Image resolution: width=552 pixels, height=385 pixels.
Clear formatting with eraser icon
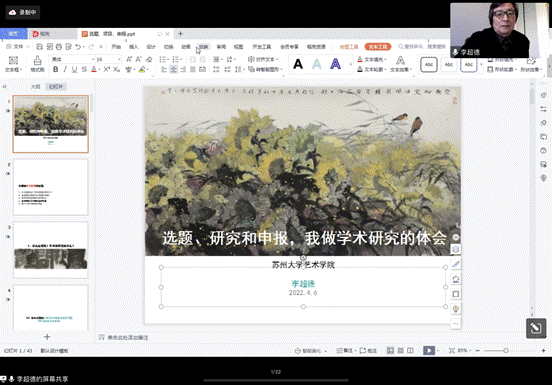coord(149,59)
